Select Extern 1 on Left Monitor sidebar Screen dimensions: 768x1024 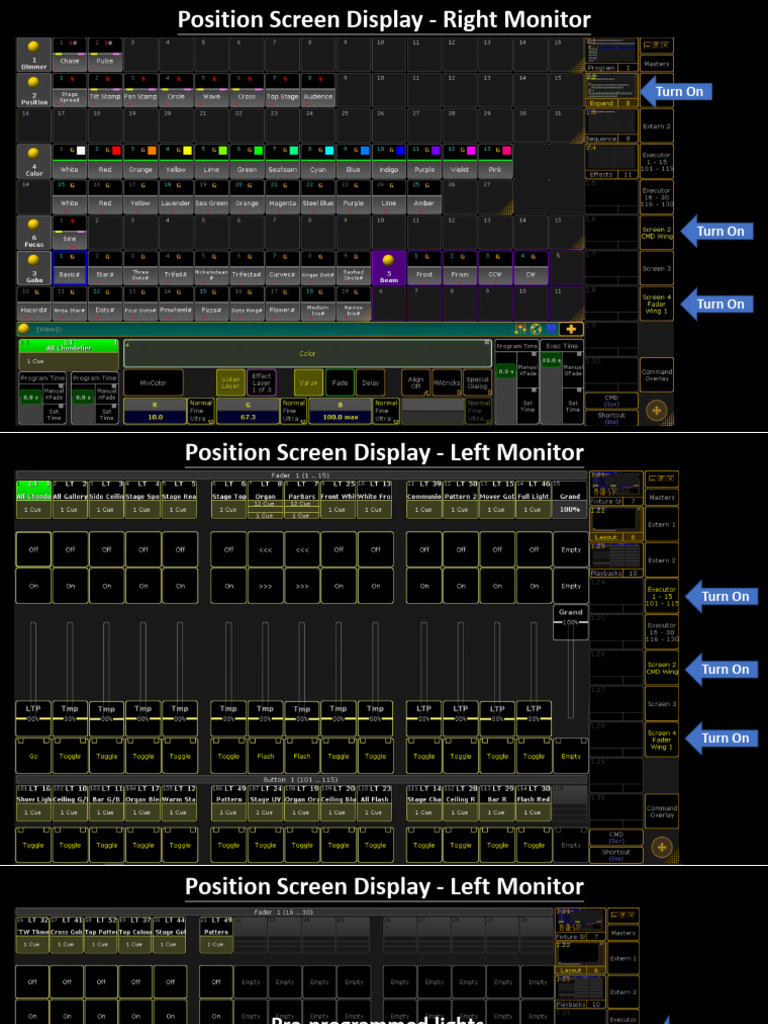(662, 524)
